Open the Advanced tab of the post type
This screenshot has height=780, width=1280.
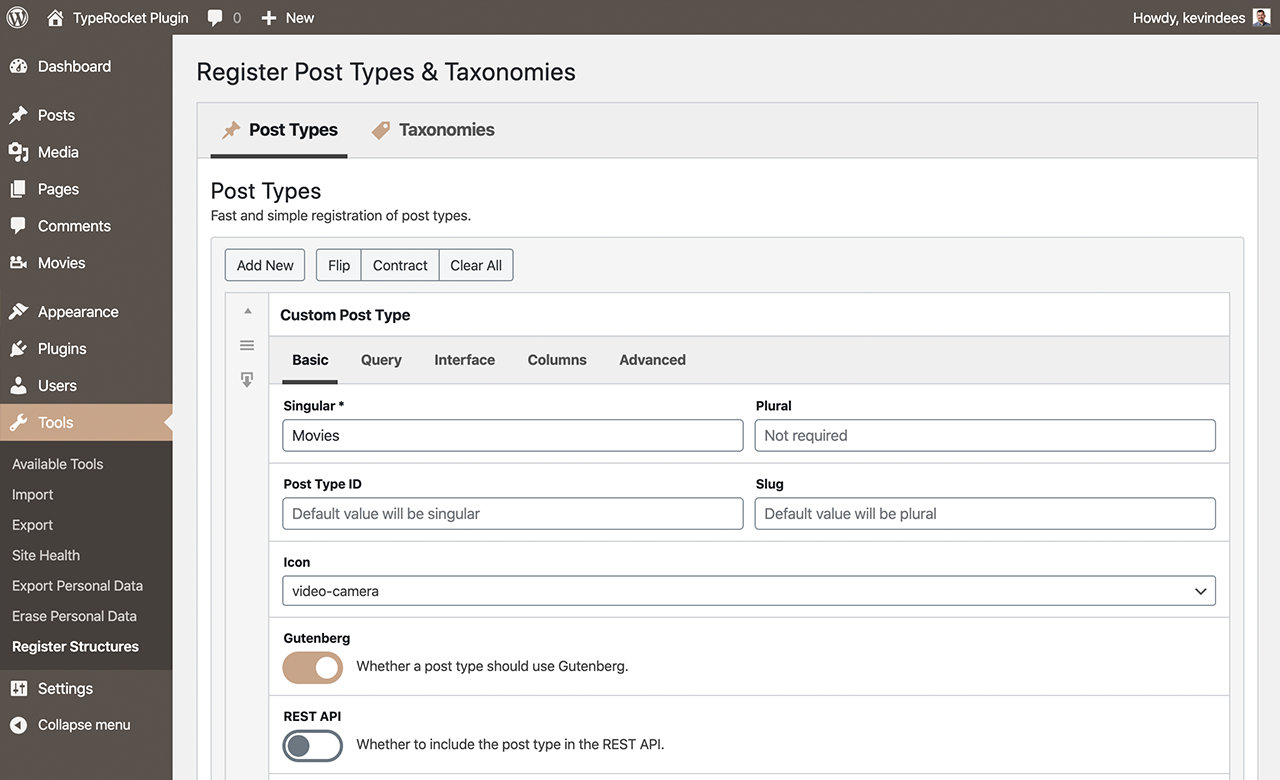(651, 359)
